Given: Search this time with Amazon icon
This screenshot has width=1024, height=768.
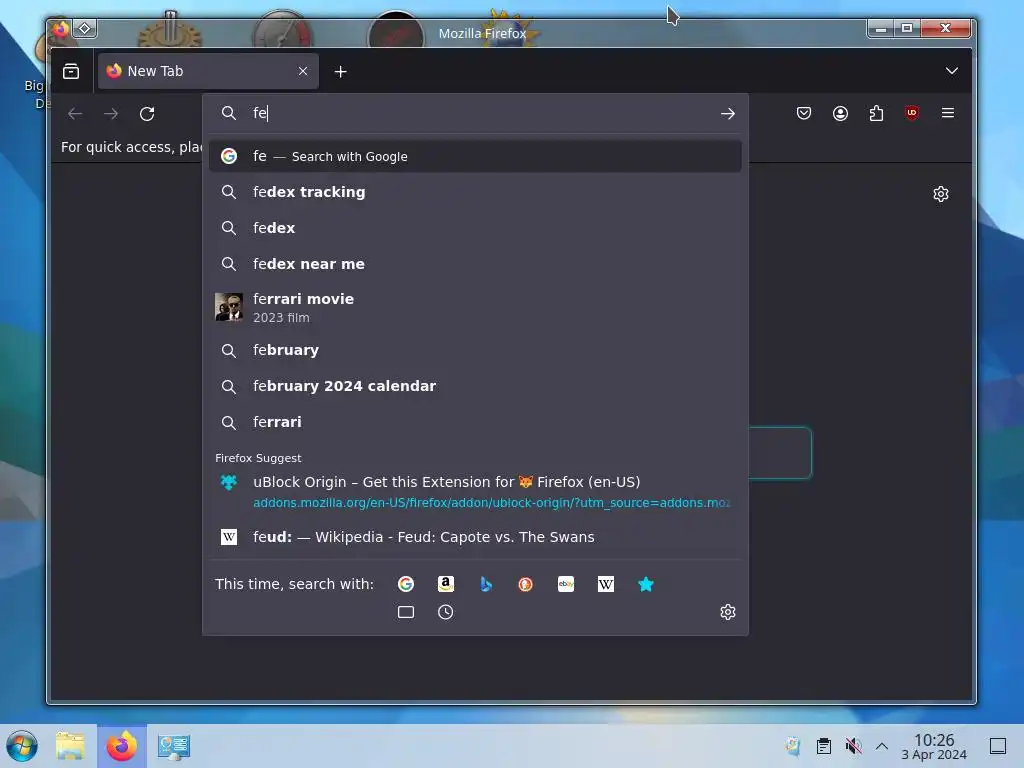Looking at the screenshot, I should (445, 584).
